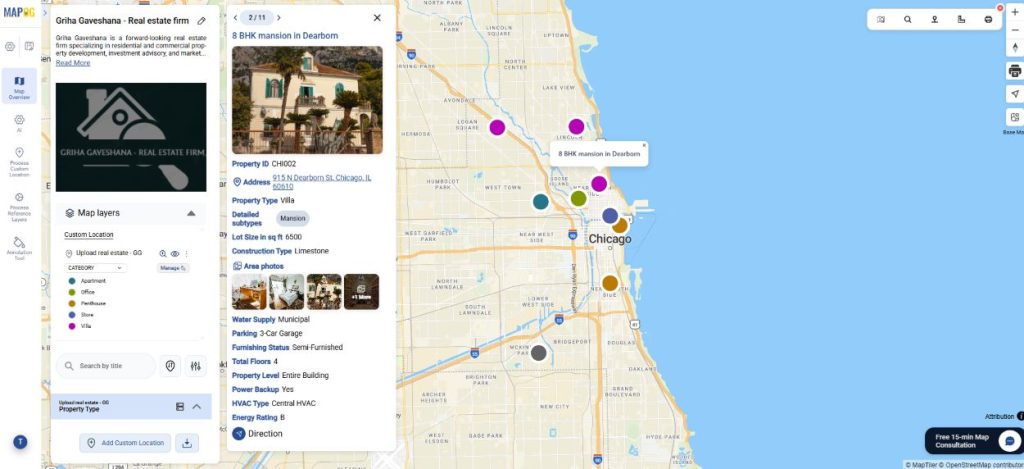
Task: Go to previous property in popup
Action: pos(235,18)
